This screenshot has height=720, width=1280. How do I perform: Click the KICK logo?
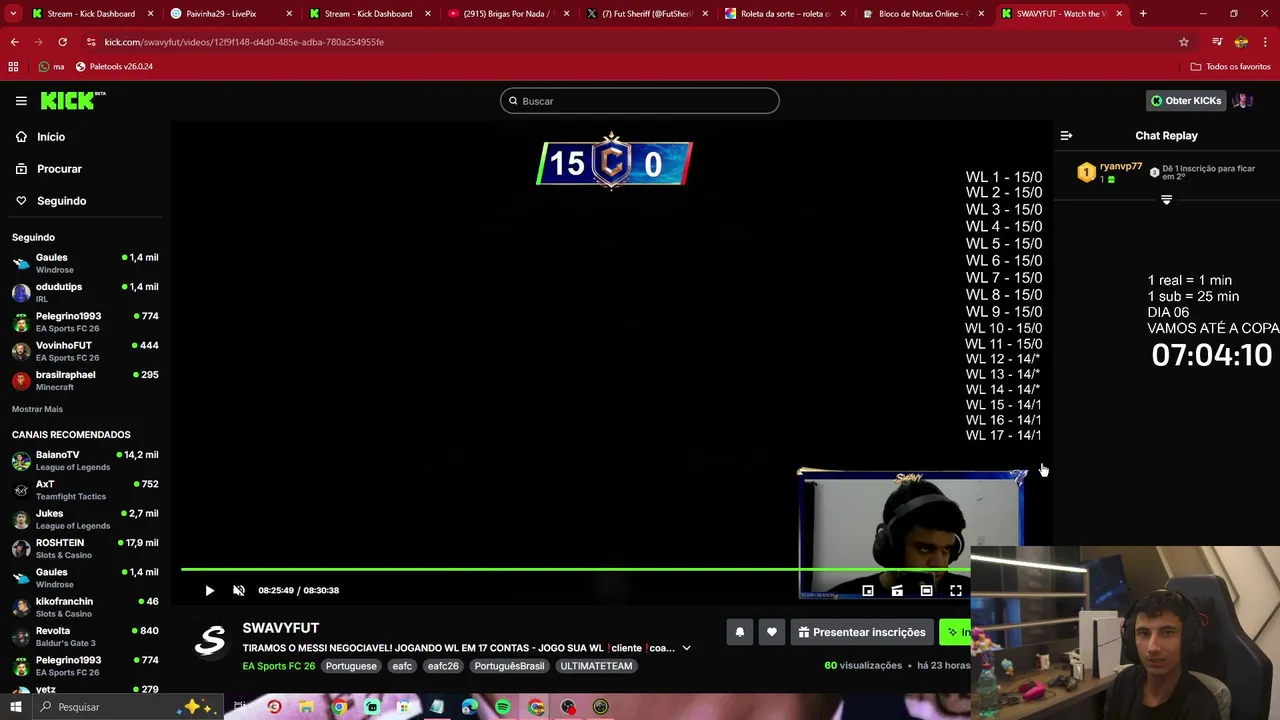[x=72, y=100]
